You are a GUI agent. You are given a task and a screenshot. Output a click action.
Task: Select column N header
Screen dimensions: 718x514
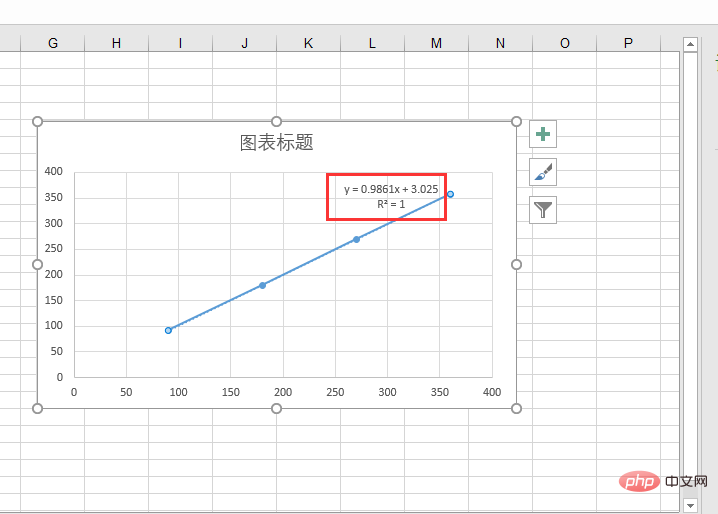[500, 44]
